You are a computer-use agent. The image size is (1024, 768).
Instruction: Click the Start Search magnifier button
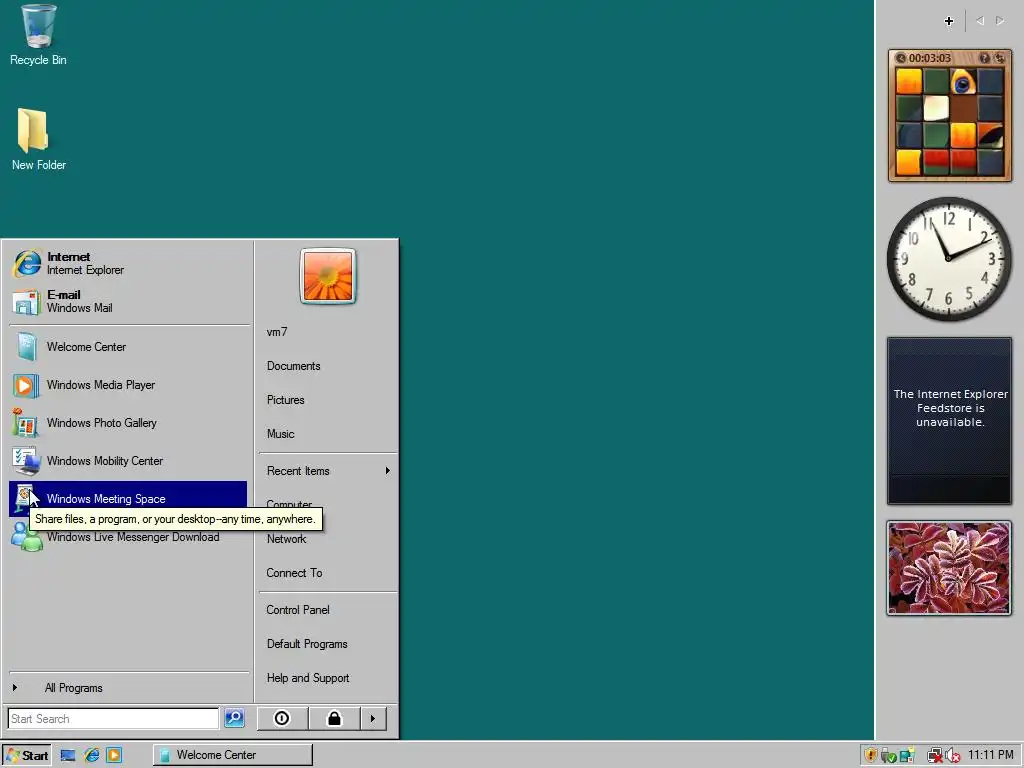pos(234,718)
